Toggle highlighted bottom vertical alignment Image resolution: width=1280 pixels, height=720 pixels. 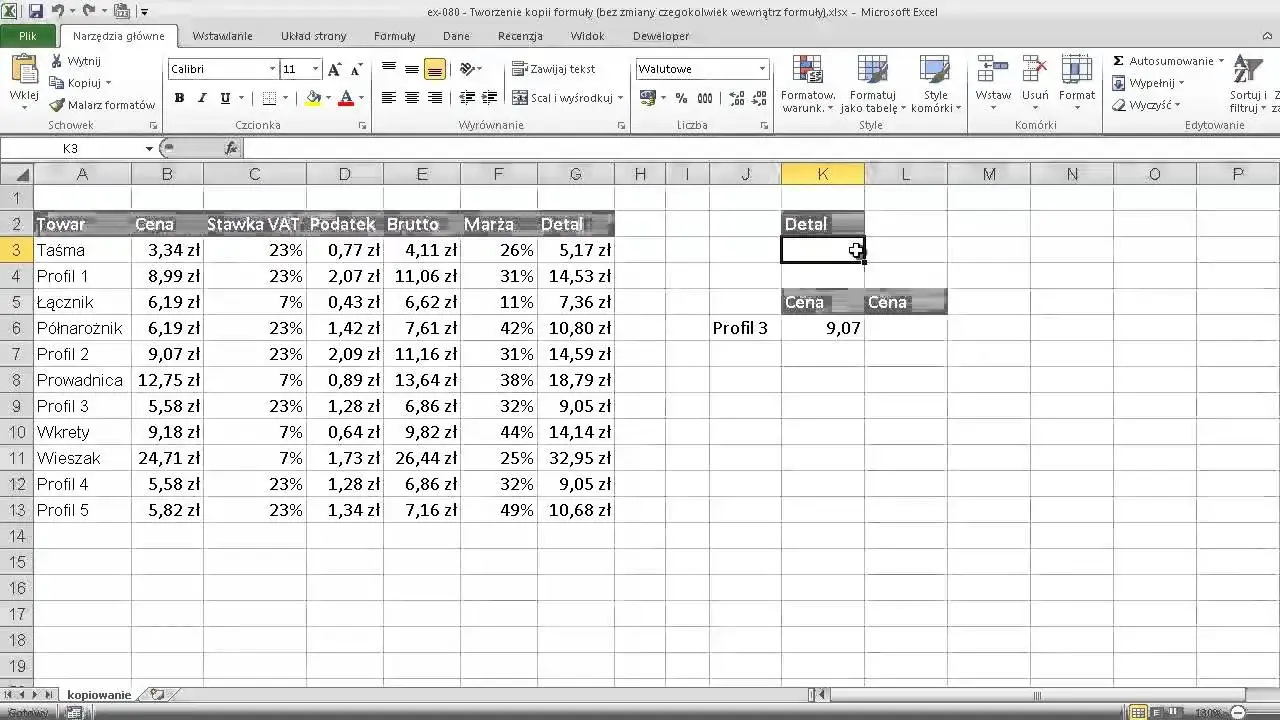pyautogui.click(x=434, y=69)
